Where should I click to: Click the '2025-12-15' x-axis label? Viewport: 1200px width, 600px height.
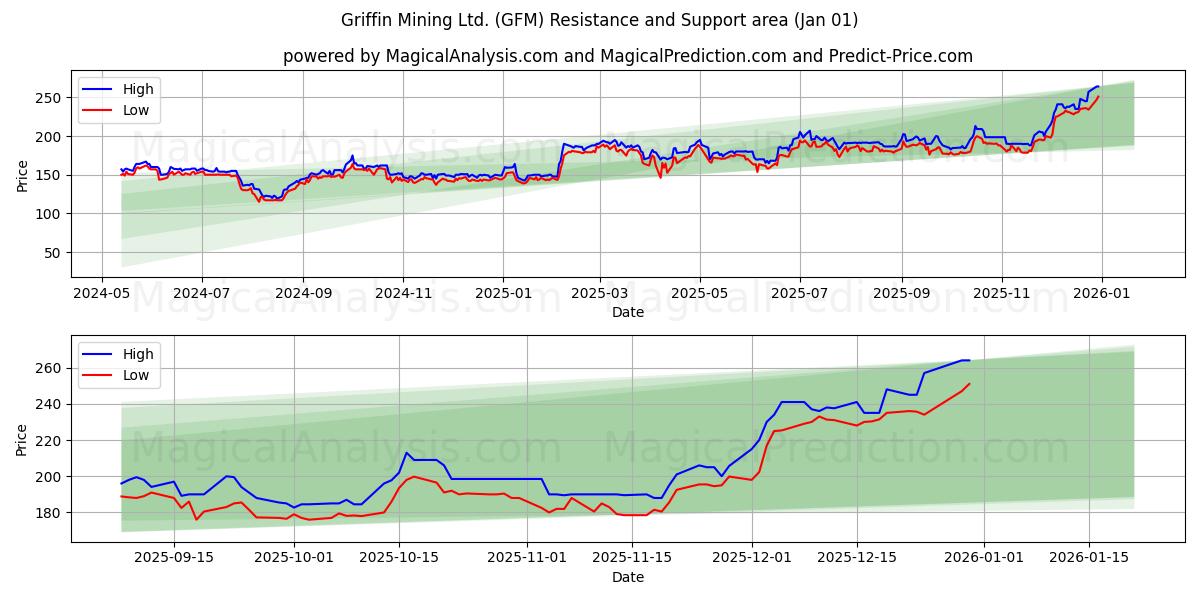856,560
